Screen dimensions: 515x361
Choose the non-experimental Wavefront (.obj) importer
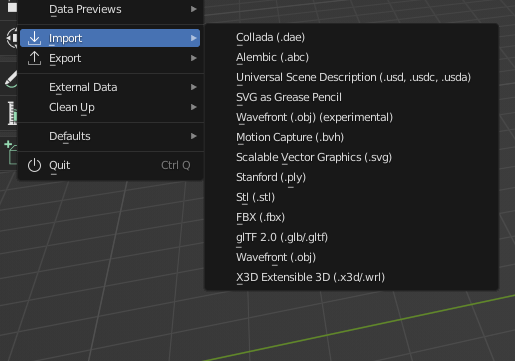point(352,257)
